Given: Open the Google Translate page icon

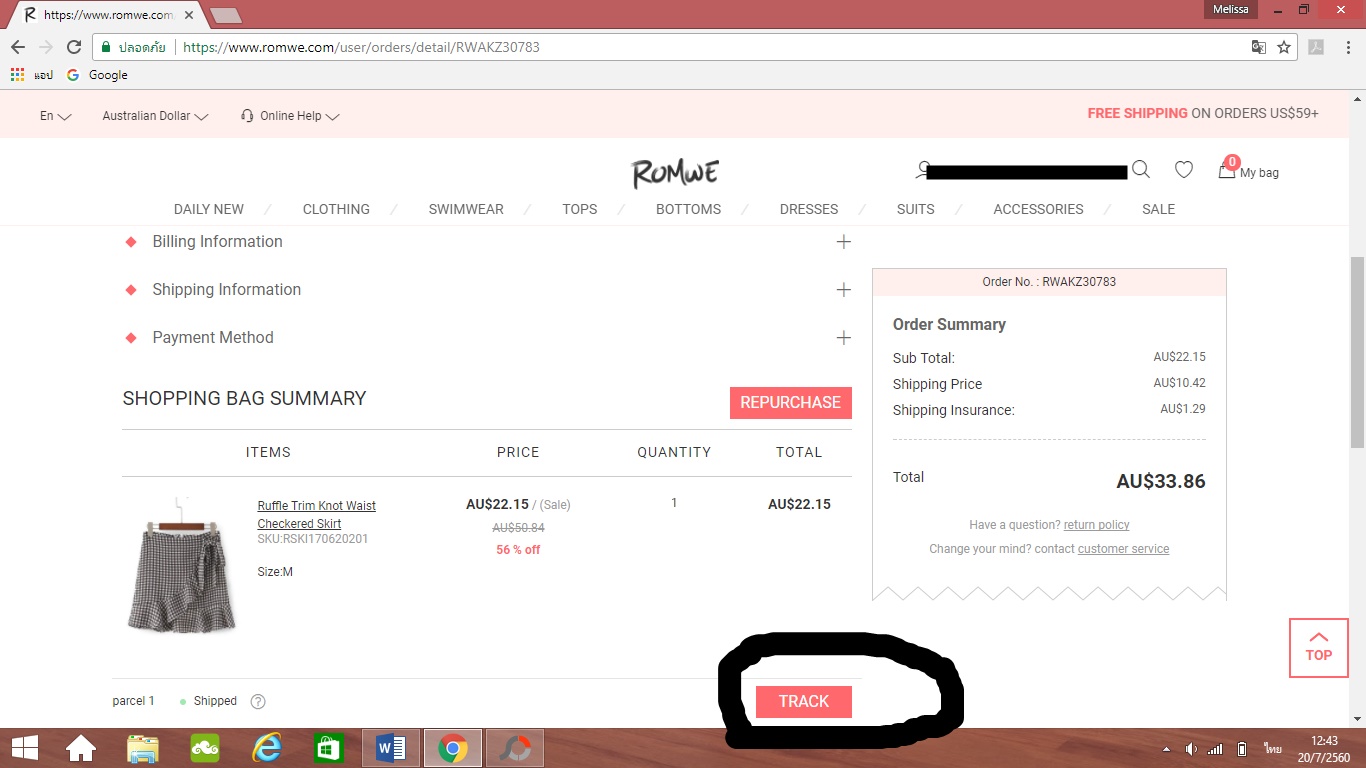Looking at the screenshot, I should [1259, 47].
